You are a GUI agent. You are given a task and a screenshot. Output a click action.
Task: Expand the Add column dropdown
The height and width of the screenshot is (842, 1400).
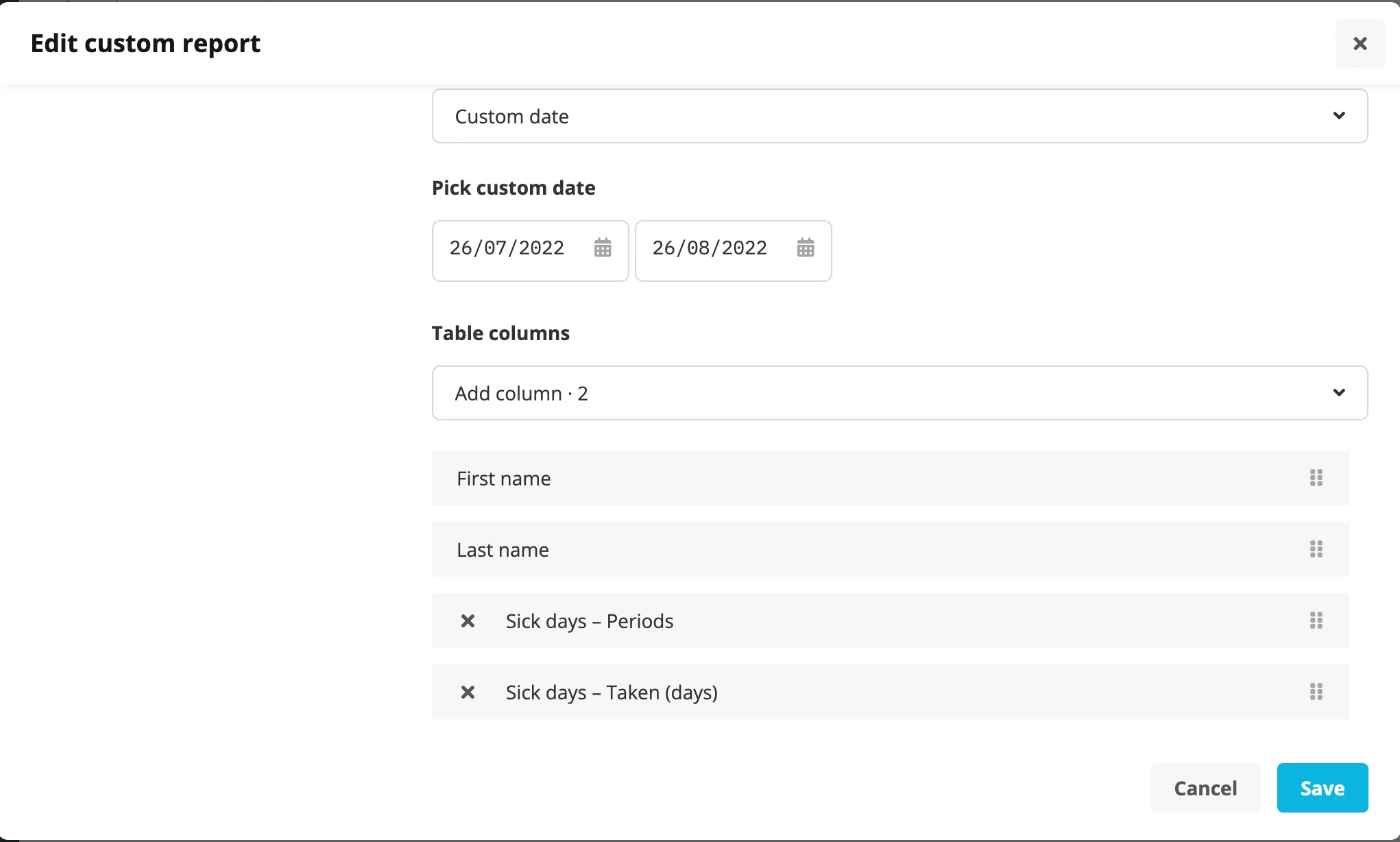[x=900, y=393]
